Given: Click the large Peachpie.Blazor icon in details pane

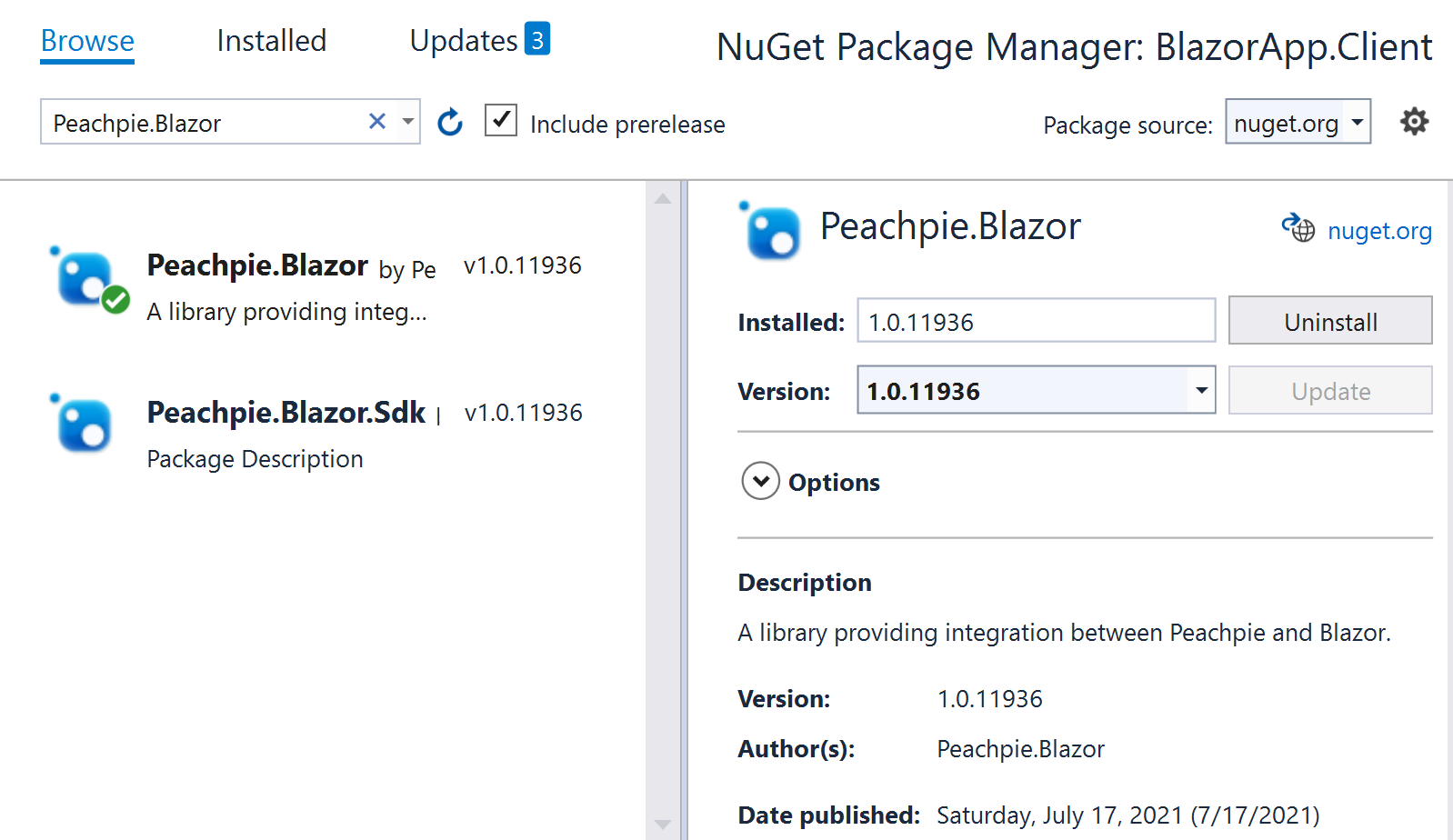Looking at the screenshot, I should (x=771, y=232).
